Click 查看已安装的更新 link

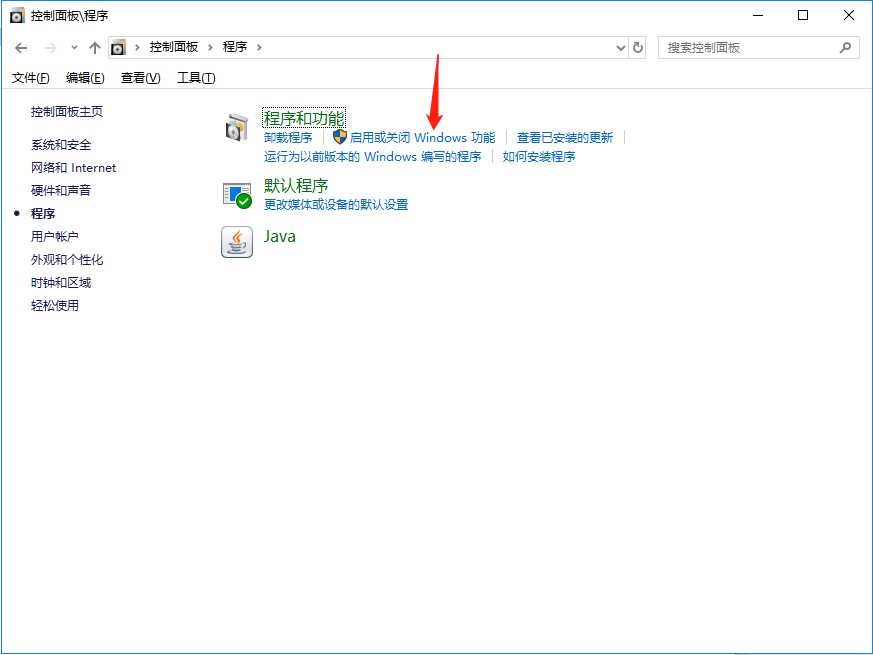(x=564, y=137)
